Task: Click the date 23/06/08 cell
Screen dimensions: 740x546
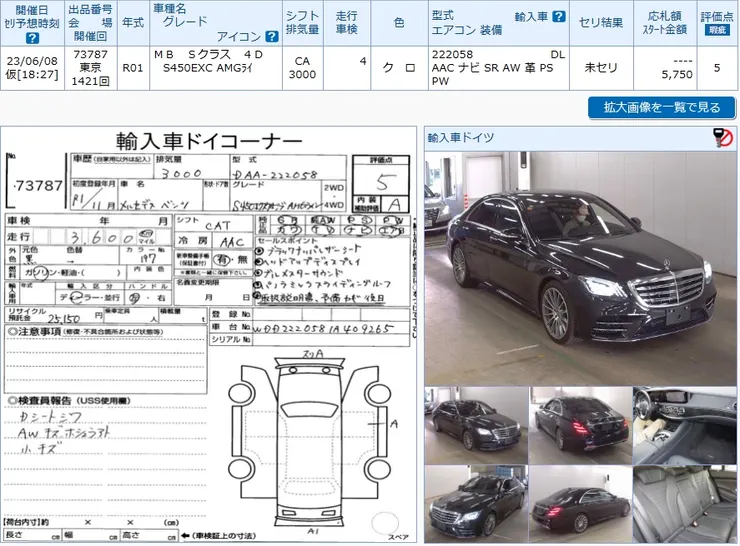Action: click(x=32, y=68)
